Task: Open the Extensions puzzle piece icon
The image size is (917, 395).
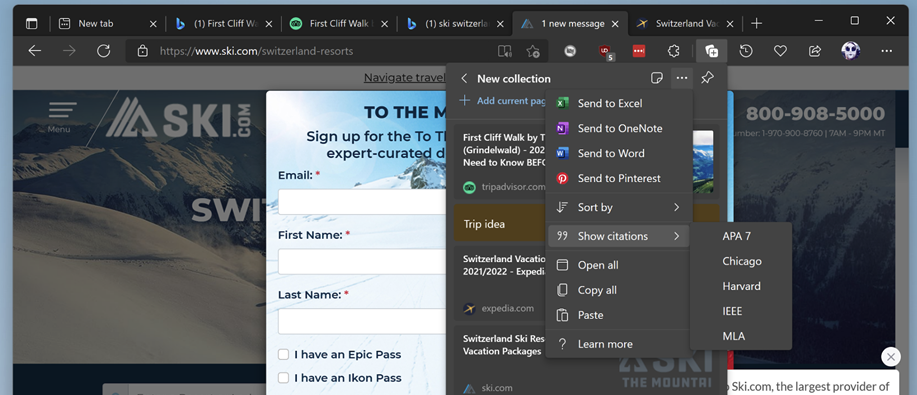Action: pos(674,51)
